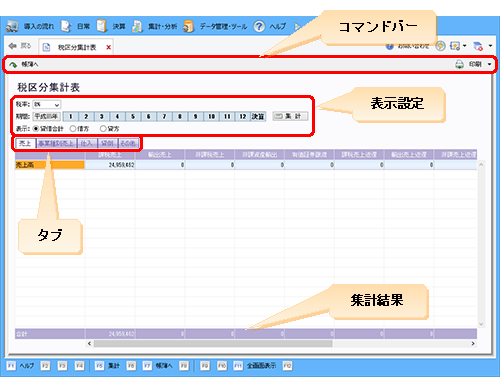
Task: Select the 借方 radio button
Action: pos(73,129)
